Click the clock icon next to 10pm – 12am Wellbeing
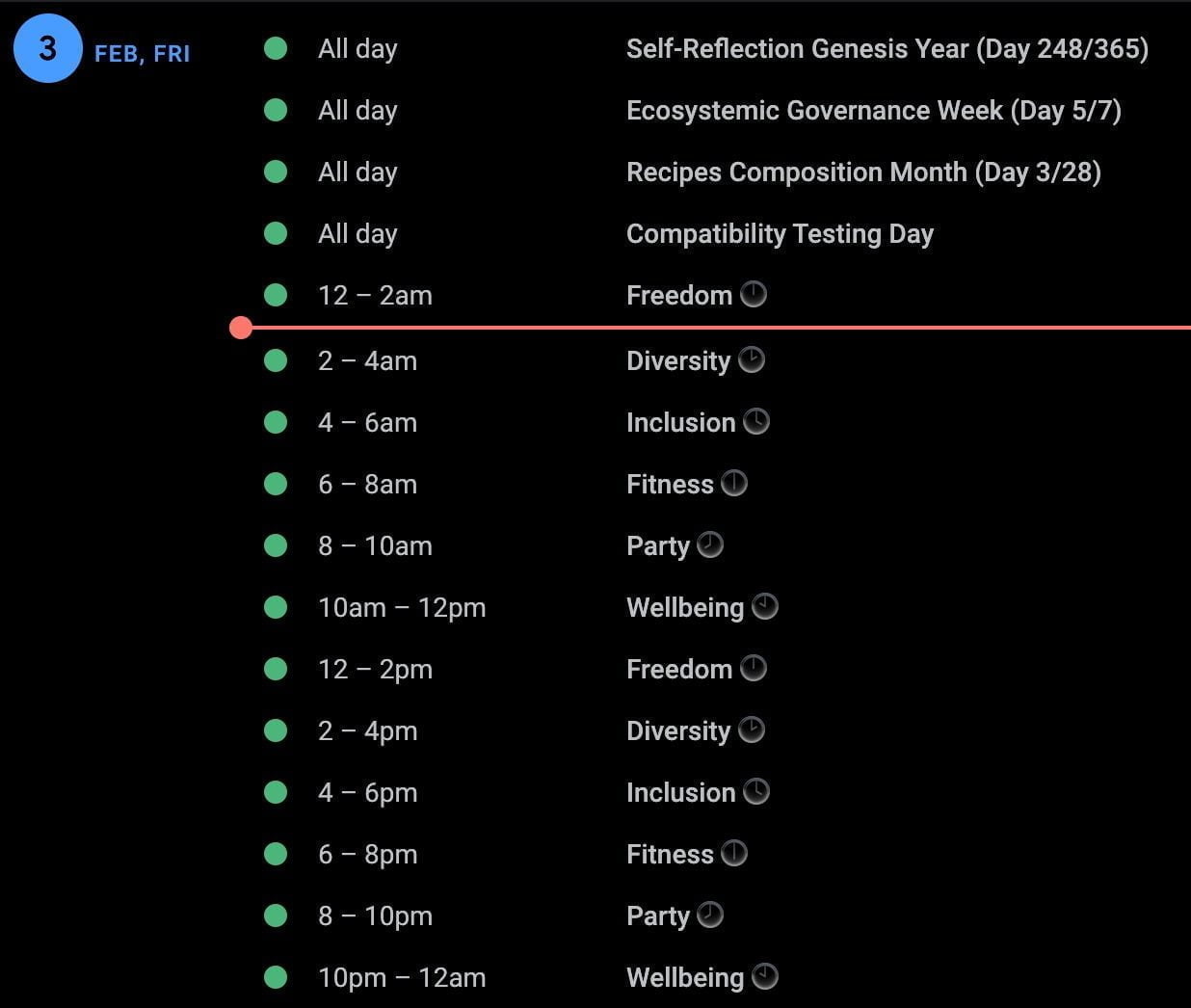1191x1008 pixels. tap(765, 976)
